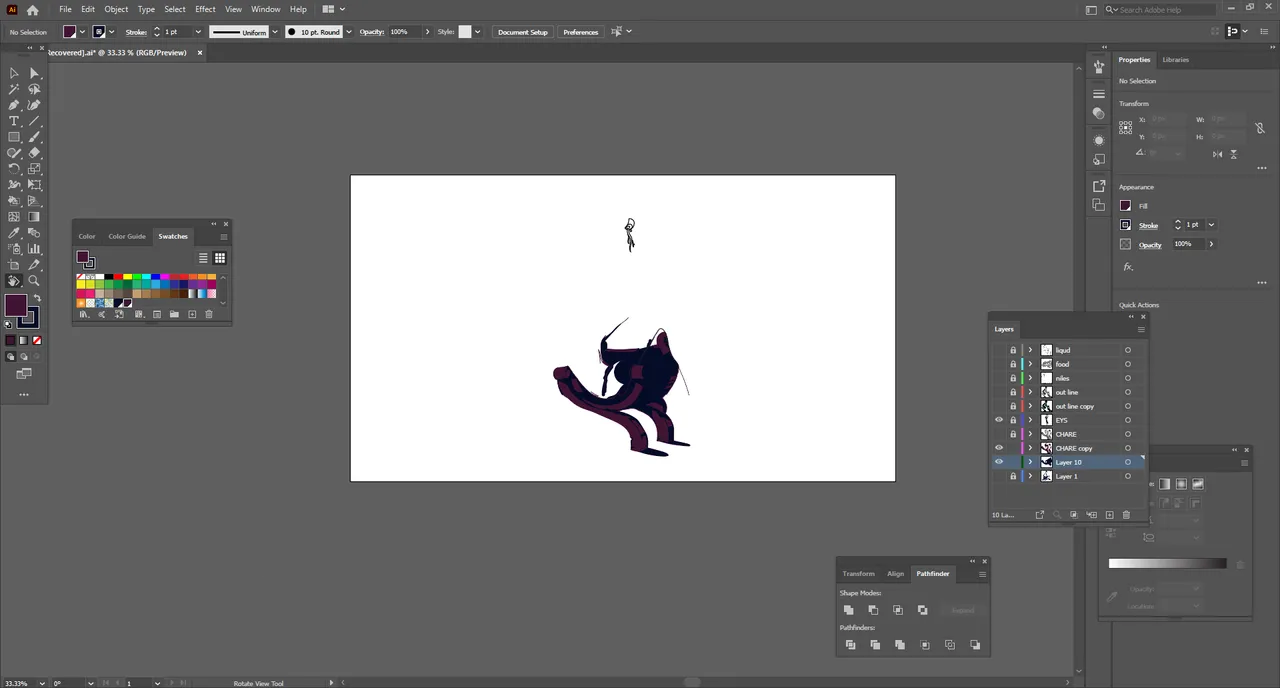Image resolution: width=1280 pixels, height=688 pixels.
Task: Hide the CHARE copy layer
Action: tap(999, 448)
